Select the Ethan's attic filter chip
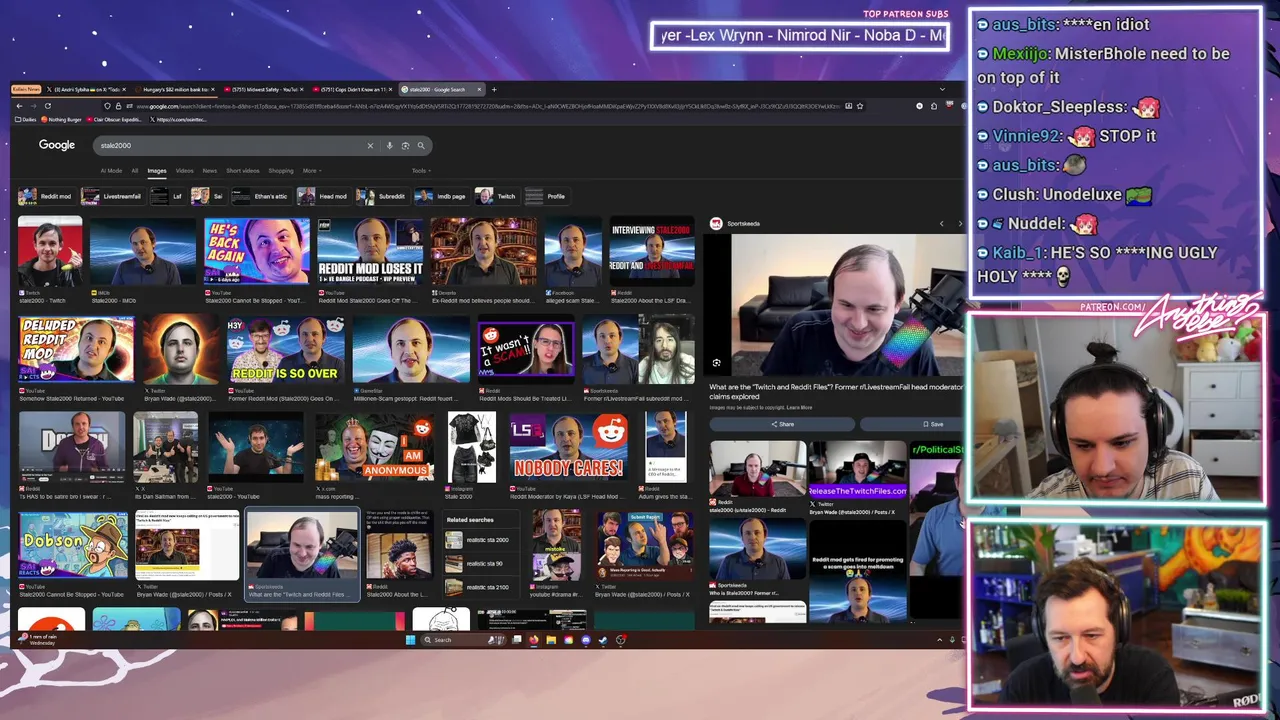Screen dimensions: 1280x720 coord(261,196)
